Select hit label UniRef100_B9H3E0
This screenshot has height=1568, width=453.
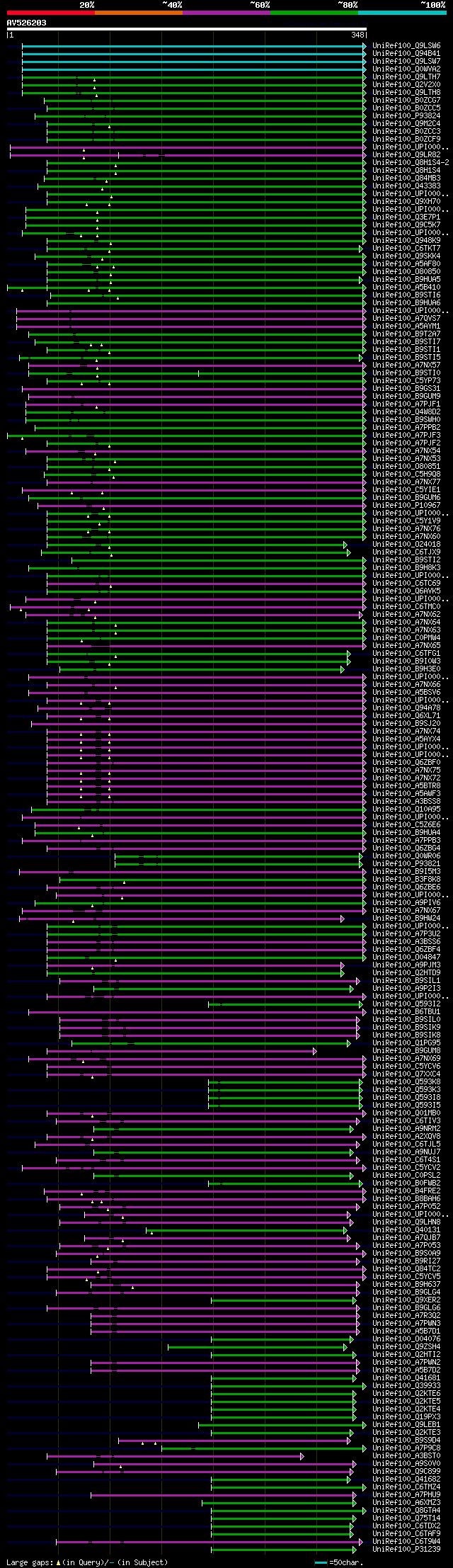[406, 669]
